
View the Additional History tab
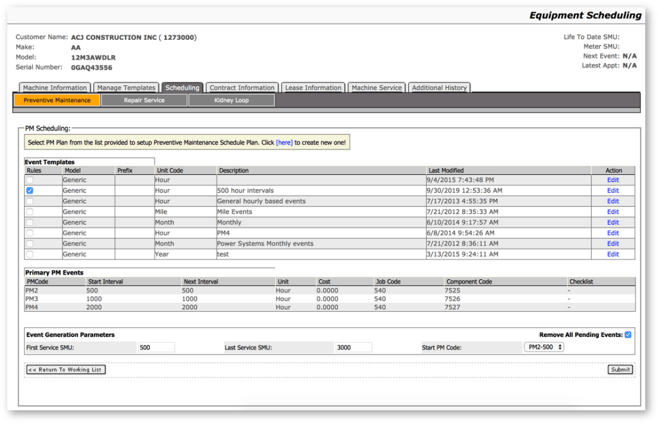pyautogui.click(x=439, y=88)
